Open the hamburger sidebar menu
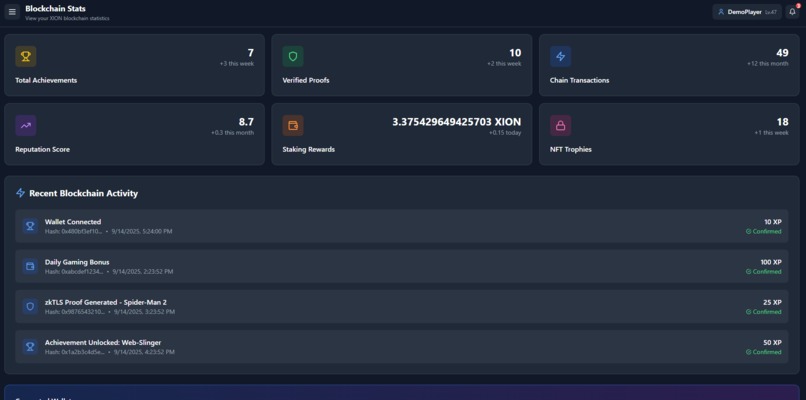The image size is (806, 400). (12, 12)
